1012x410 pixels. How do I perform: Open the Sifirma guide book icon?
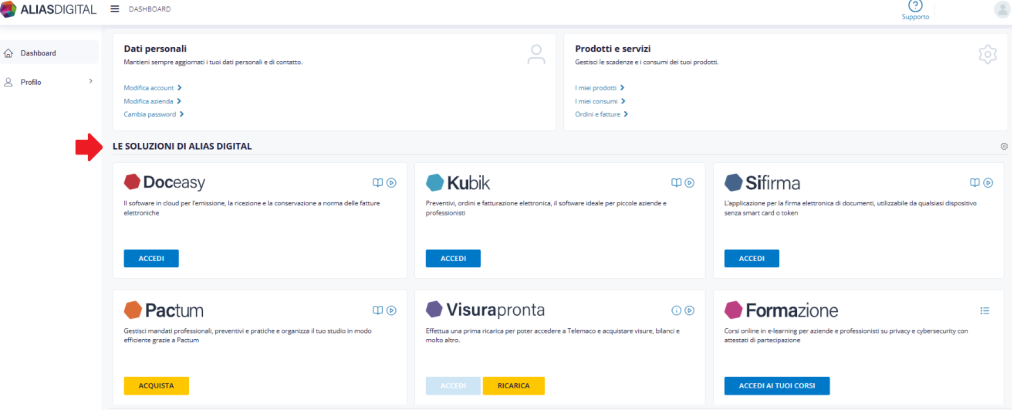point(975,183)
